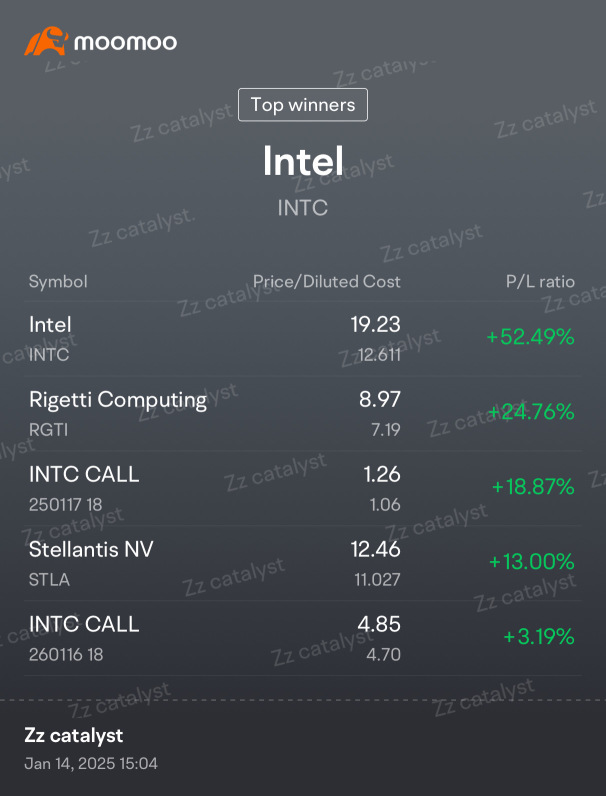Viewport: 606px width, 796px height.
Task: Click Intel's +52.49% P/L ratio
Action: 530,337
